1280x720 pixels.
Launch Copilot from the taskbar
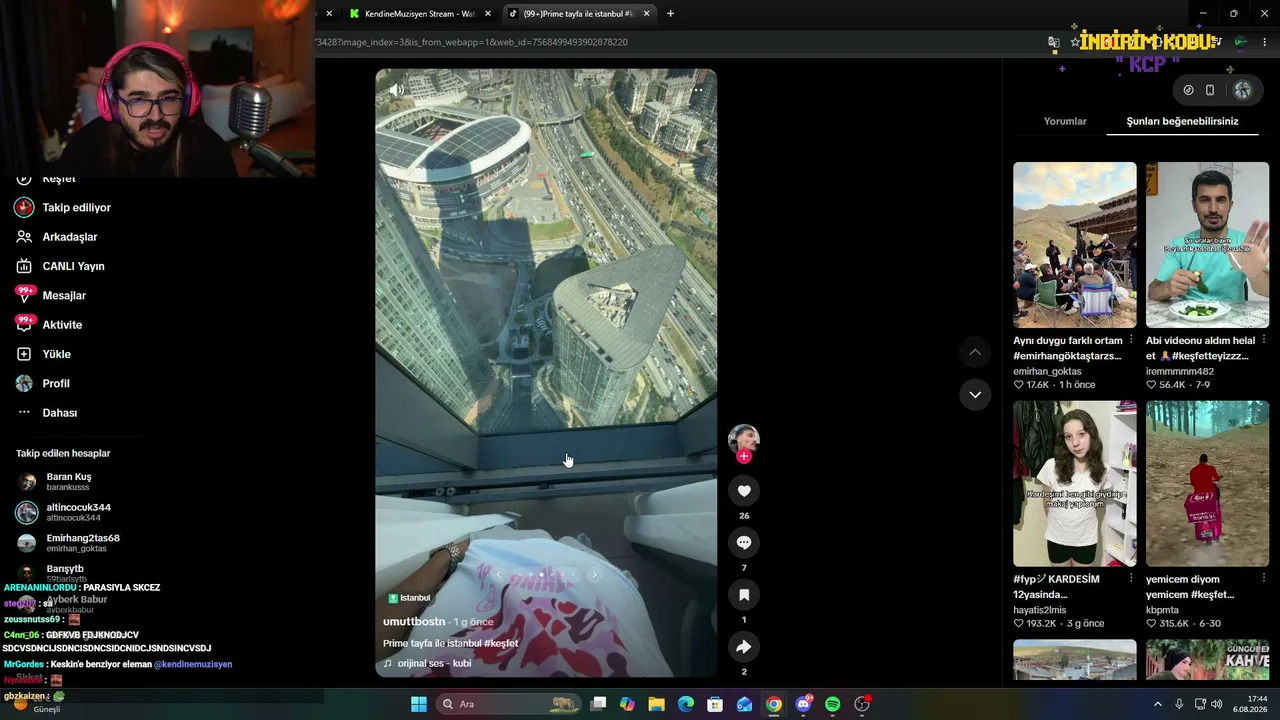pyautogui.click(x=627, y=704)
